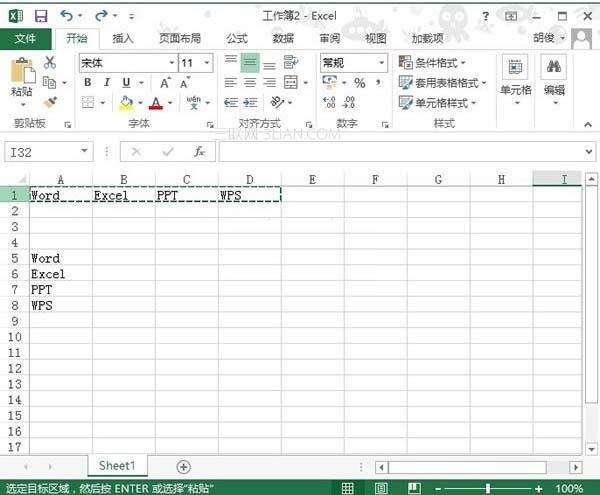The height and width of the screenshot is (495, 600).
Task: Switch to Page Layout view icon
Action: (381, 488)
